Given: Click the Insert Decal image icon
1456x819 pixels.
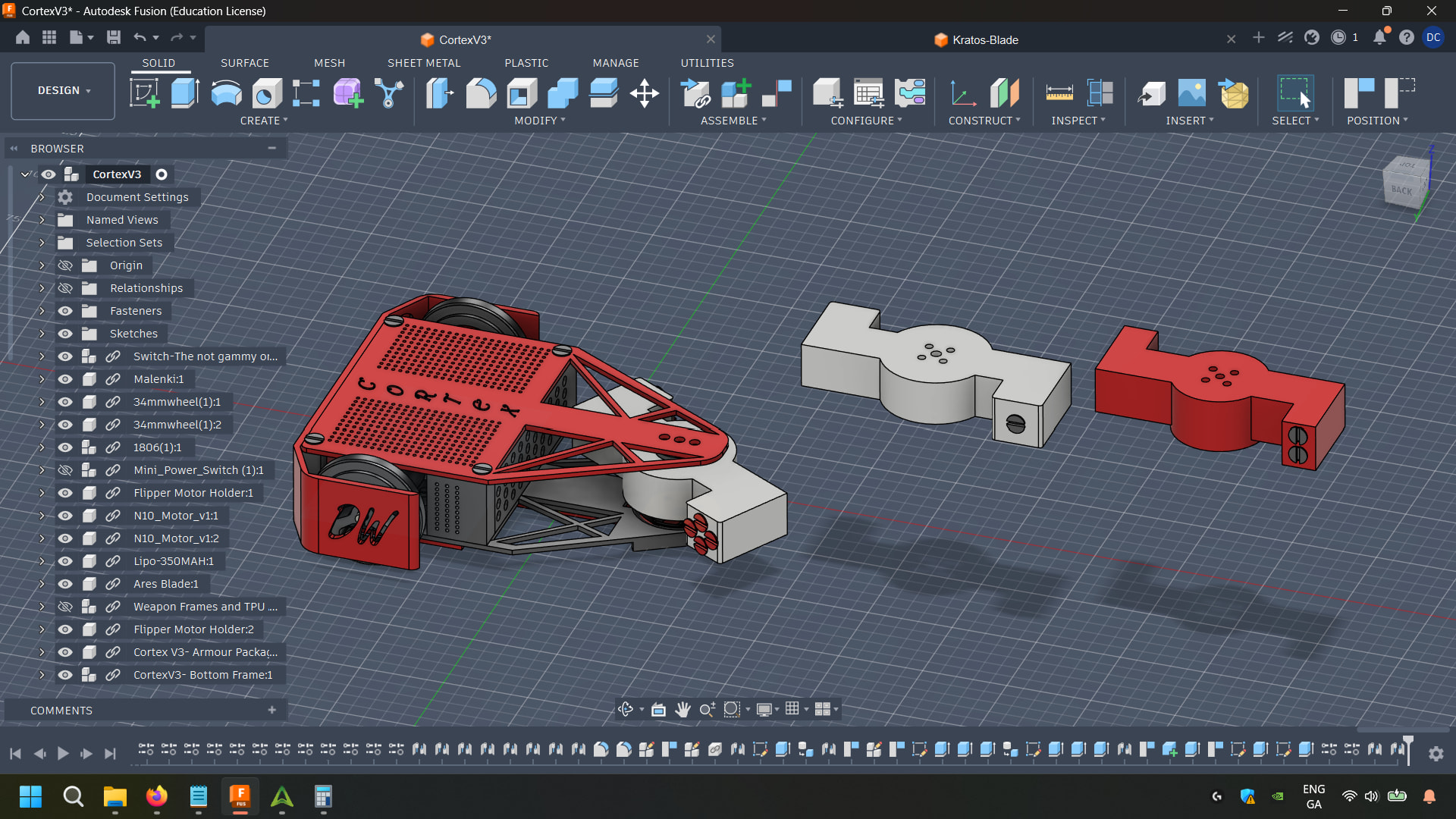Looking at the screenshot, I should coord(1191,94).
